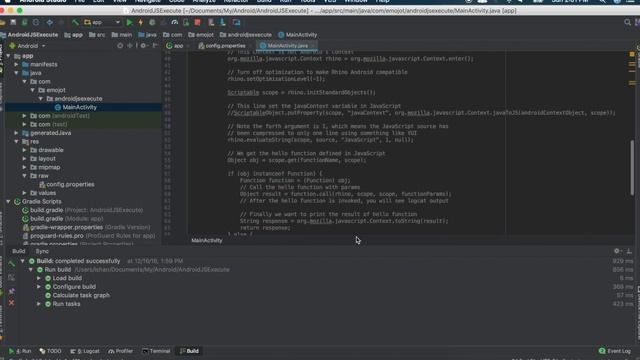Click the Save All toolbar icon
Viewport: 640px width, 360px height.
point(13,22)
